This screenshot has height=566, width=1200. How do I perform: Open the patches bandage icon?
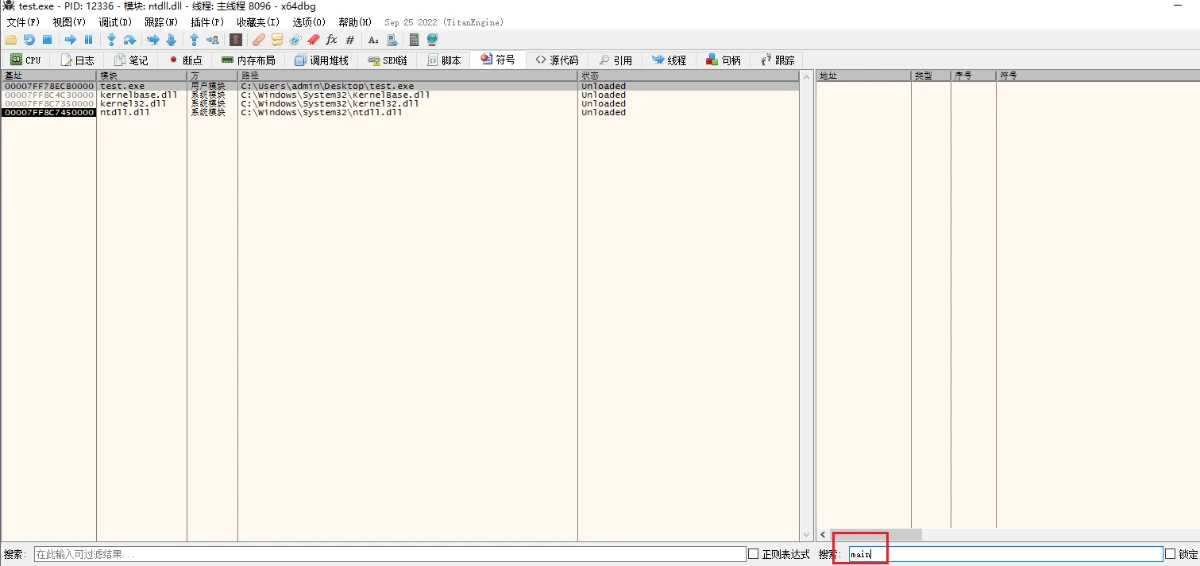pyautogui.click(x=258, y=40)
